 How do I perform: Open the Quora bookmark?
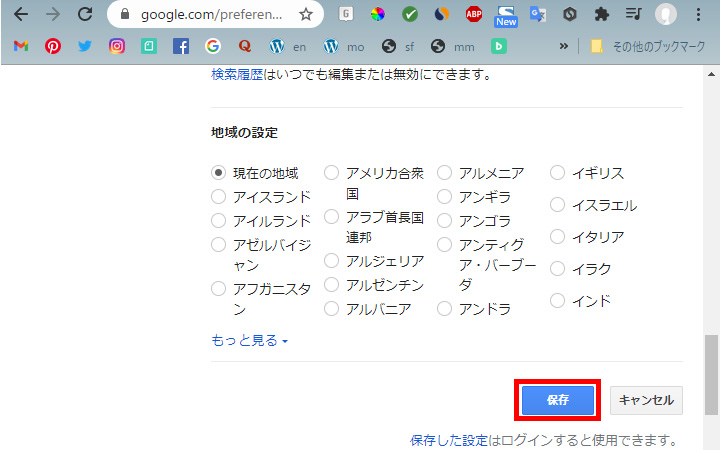[245, 46]
